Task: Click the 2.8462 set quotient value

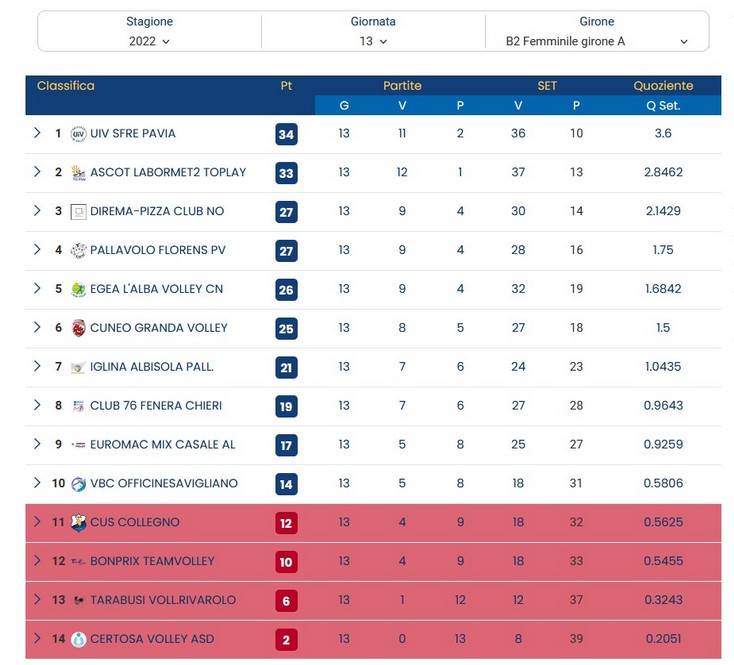Action: point(663,172)
